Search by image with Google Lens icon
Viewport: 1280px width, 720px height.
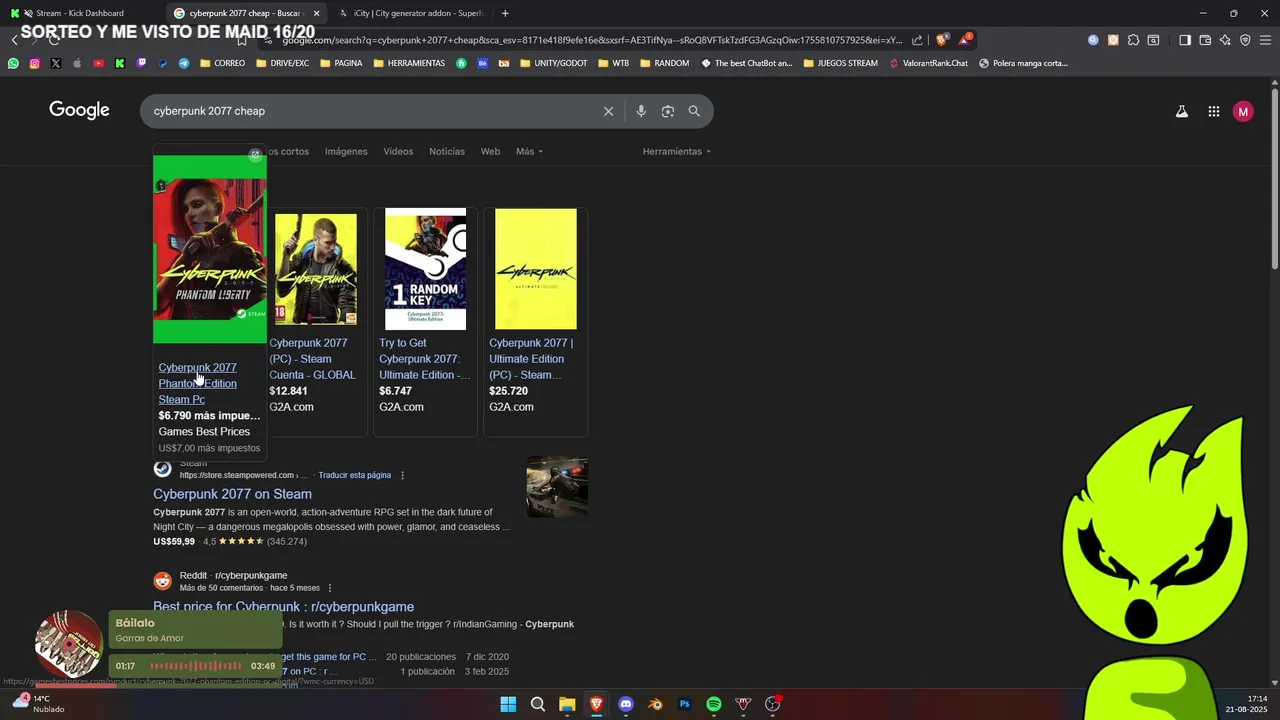[668, 111]
